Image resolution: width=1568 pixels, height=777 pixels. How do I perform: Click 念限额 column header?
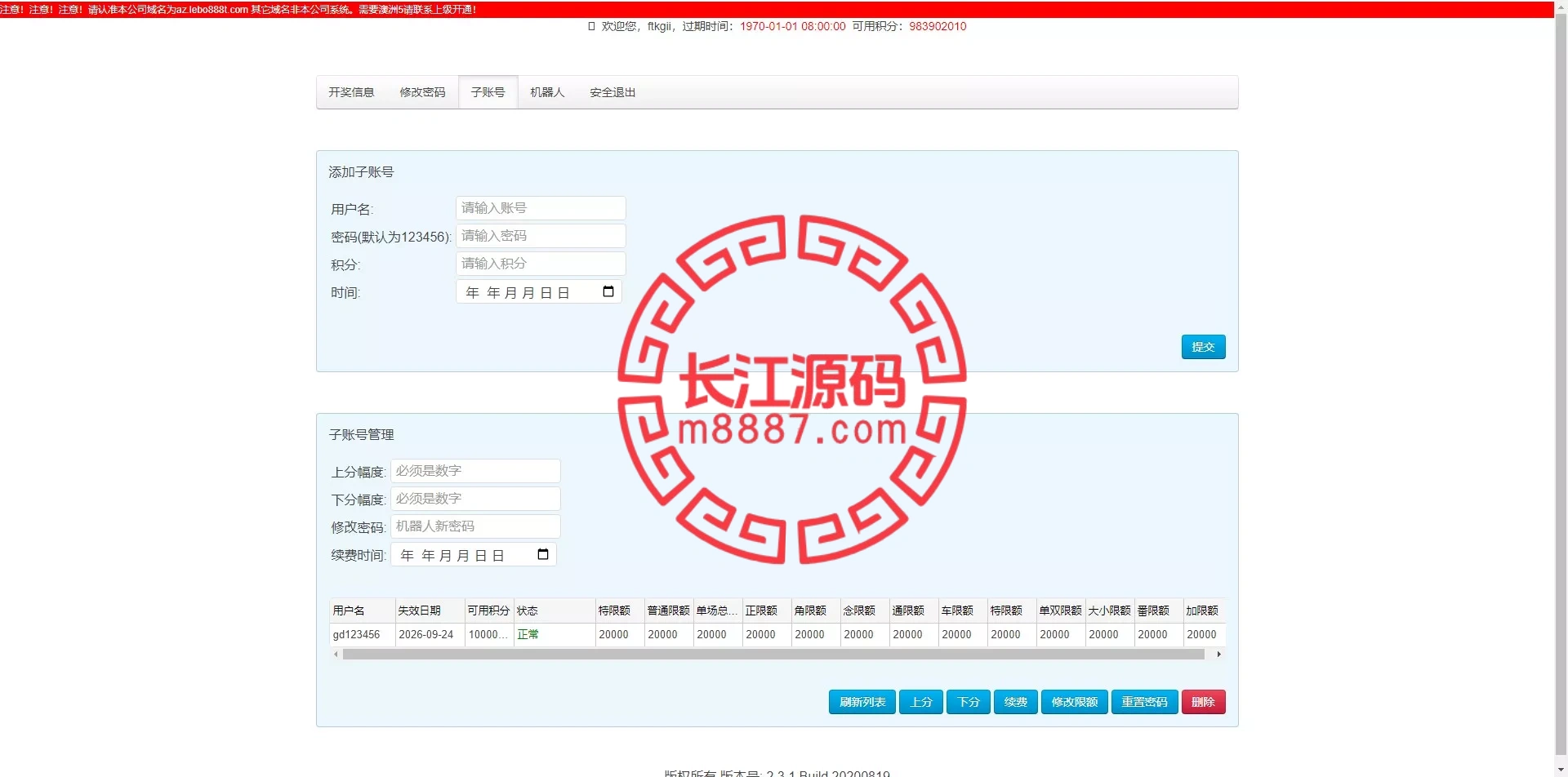point(865,610)
